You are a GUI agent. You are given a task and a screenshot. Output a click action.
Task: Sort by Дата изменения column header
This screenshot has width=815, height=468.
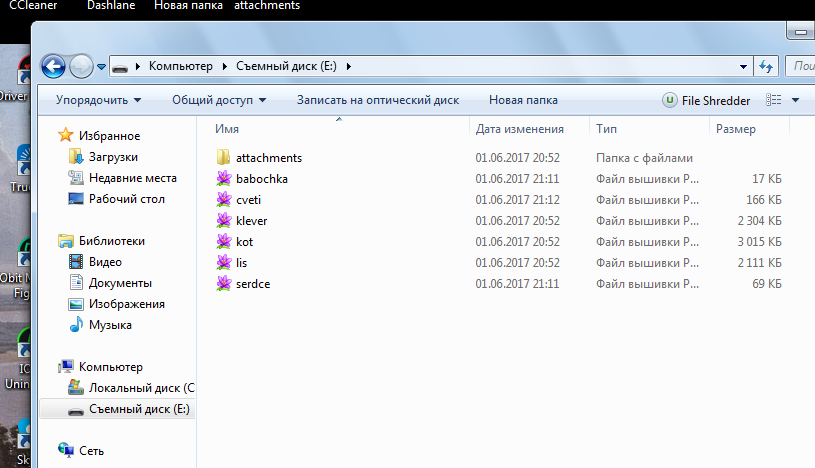(519, 129)
